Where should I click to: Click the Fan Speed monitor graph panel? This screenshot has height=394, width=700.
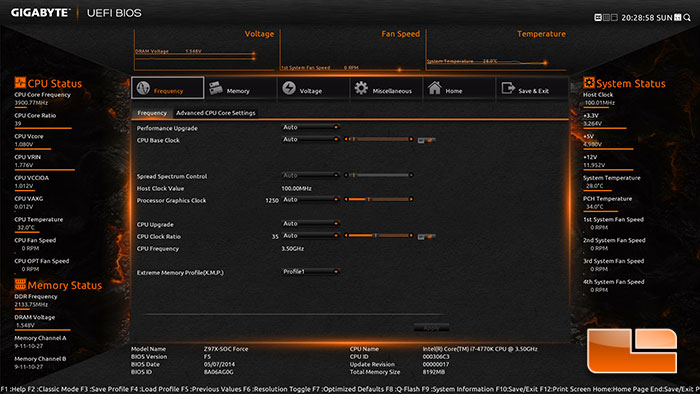pos(351,50)
